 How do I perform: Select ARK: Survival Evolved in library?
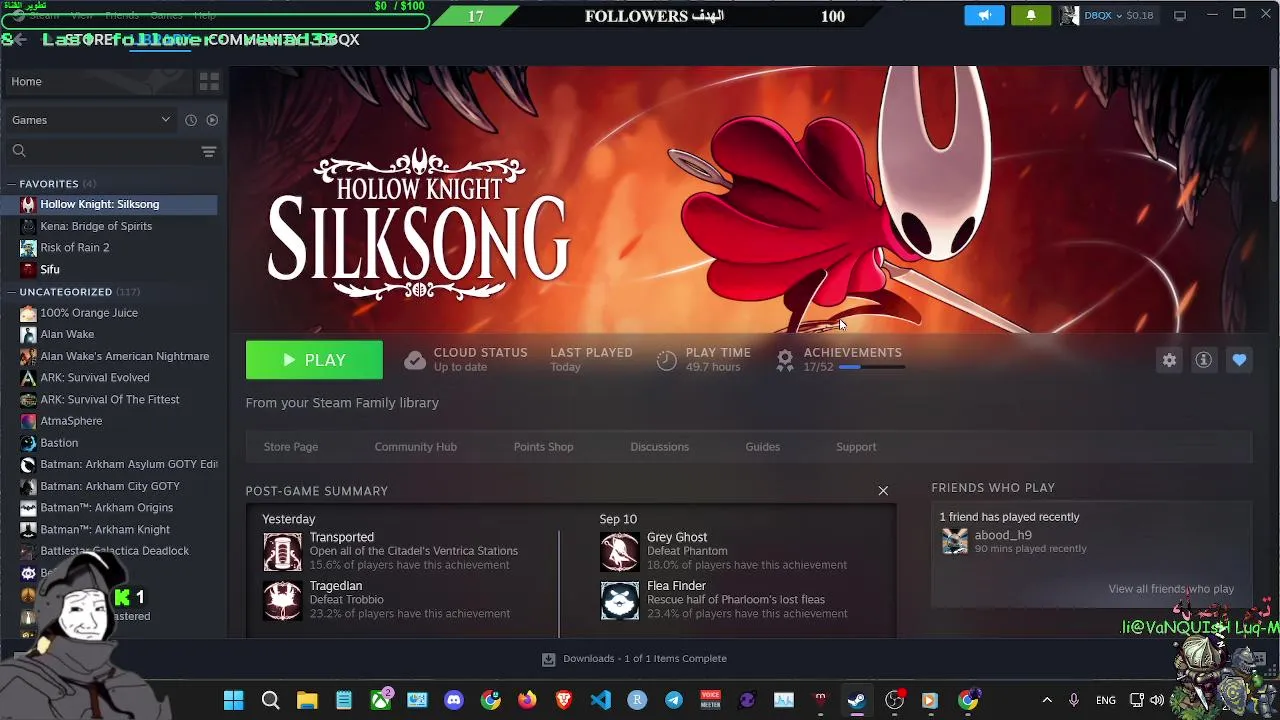click(95, 378)
